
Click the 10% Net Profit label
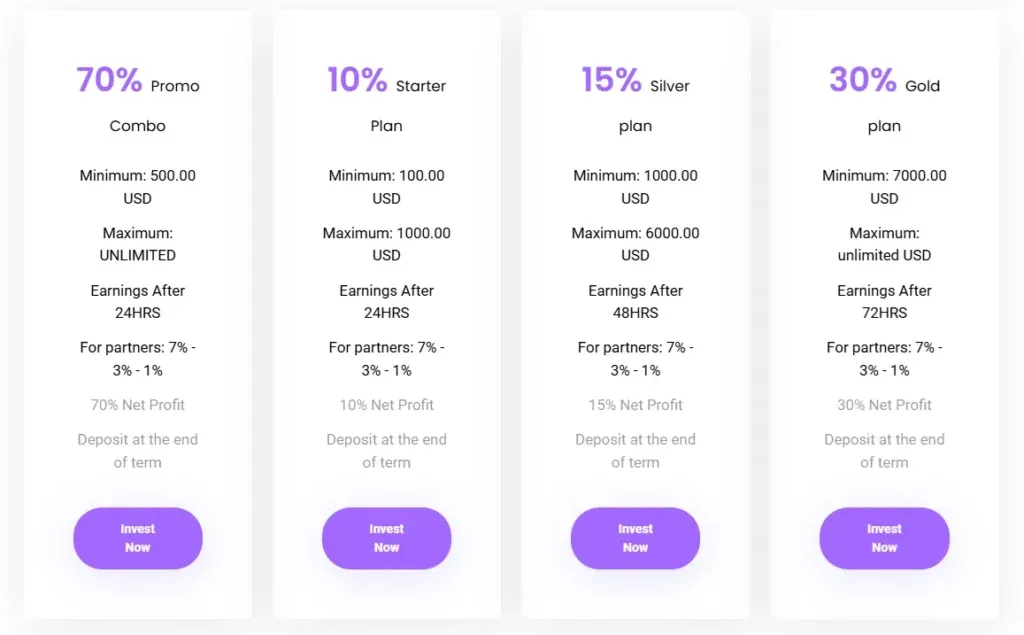pos(386,405)
